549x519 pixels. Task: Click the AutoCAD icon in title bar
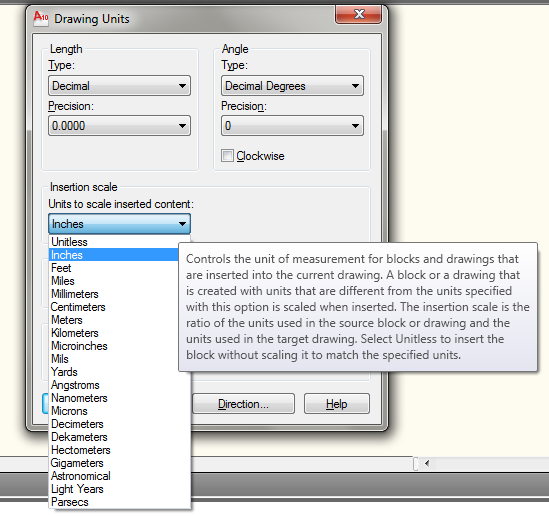[x=41, y=18]
